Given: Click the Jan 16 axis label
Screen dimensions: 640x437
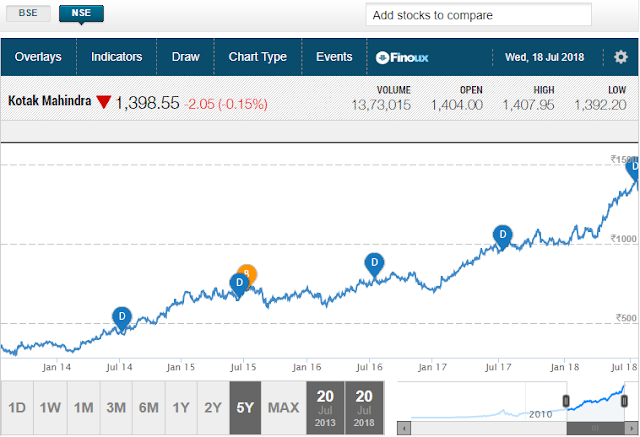Looking at the screenshot, I should pos(307,367).
